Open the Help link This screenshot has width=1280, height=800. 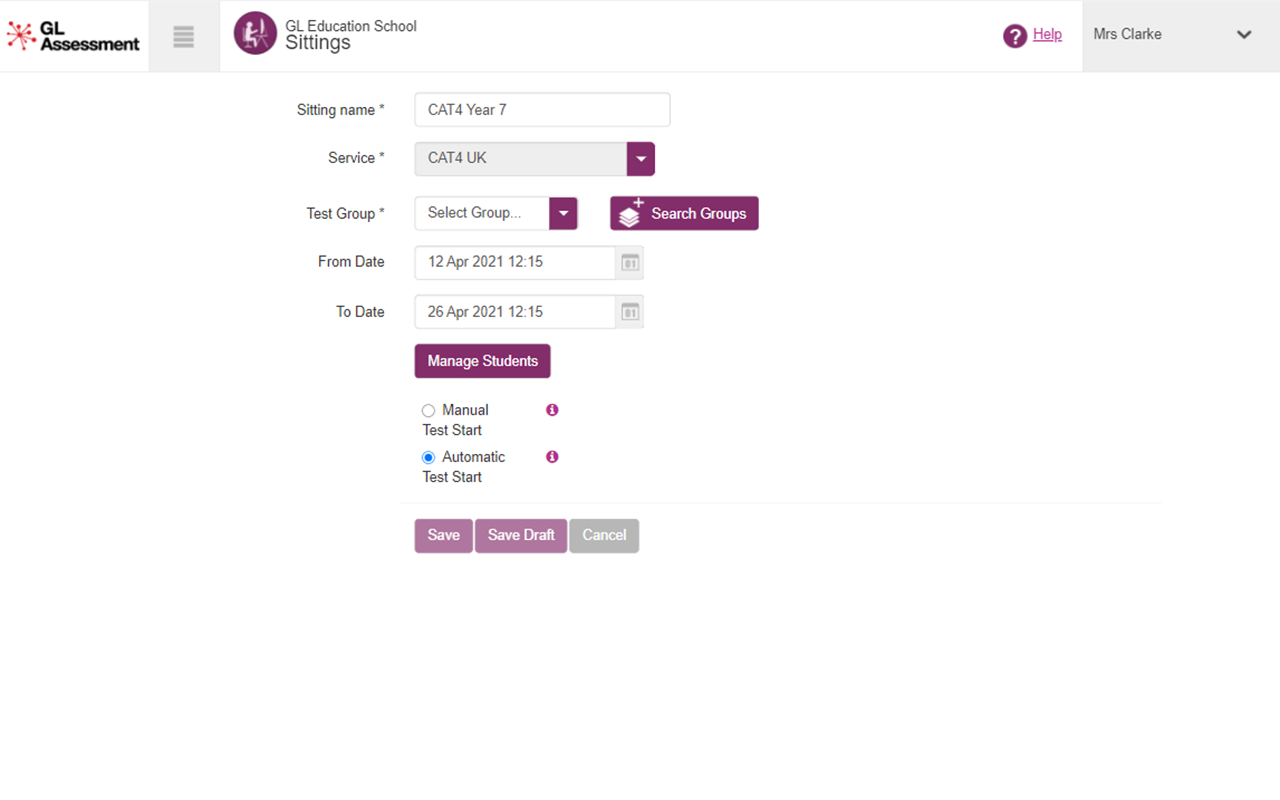point(1047,34)
